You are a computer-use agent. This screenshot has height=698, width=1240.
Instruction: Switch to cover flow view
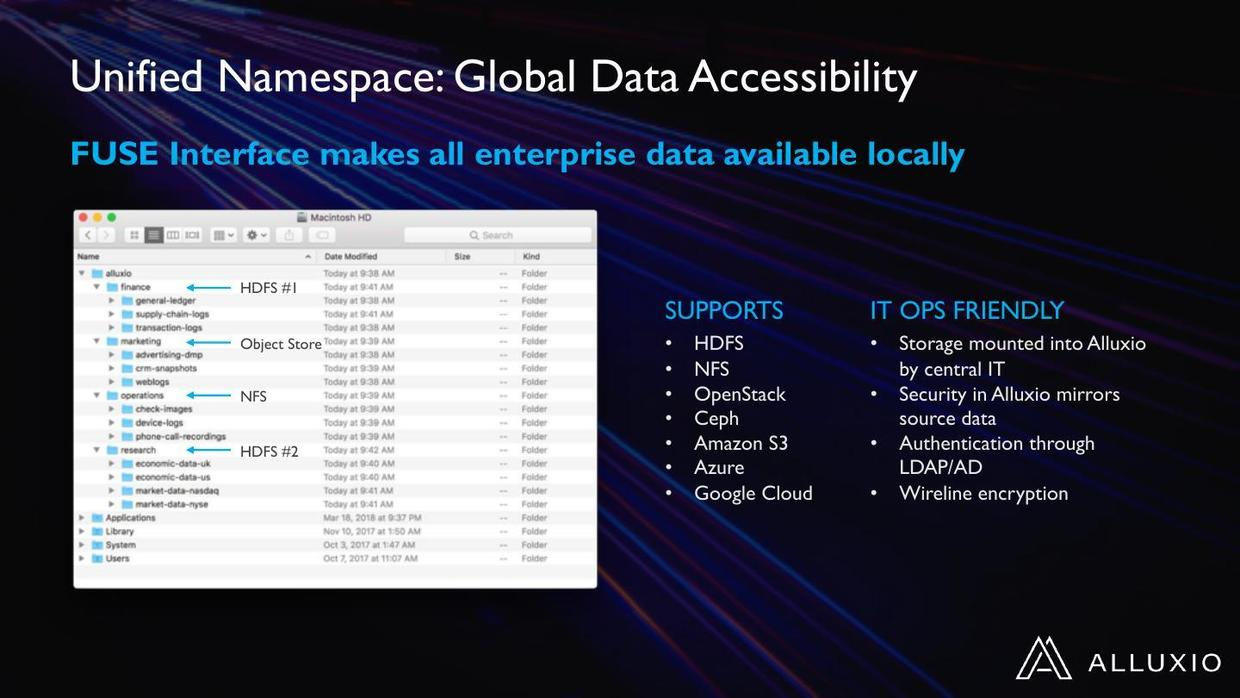click(x=192, y=235)
